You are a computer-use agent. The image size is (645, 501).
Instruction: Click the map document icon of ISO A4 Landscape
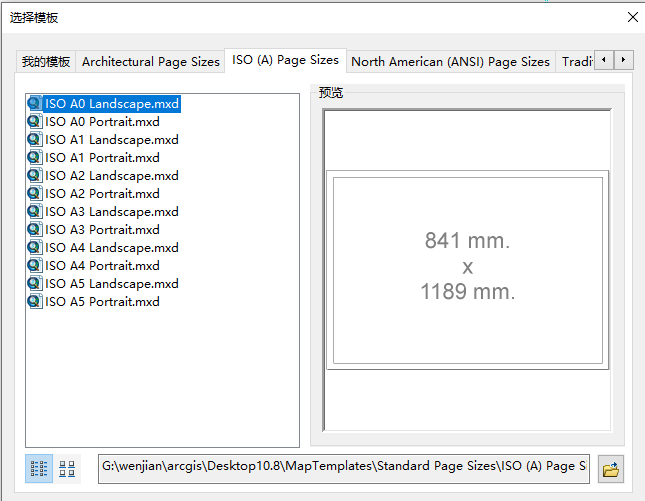(x=35, y=247)
